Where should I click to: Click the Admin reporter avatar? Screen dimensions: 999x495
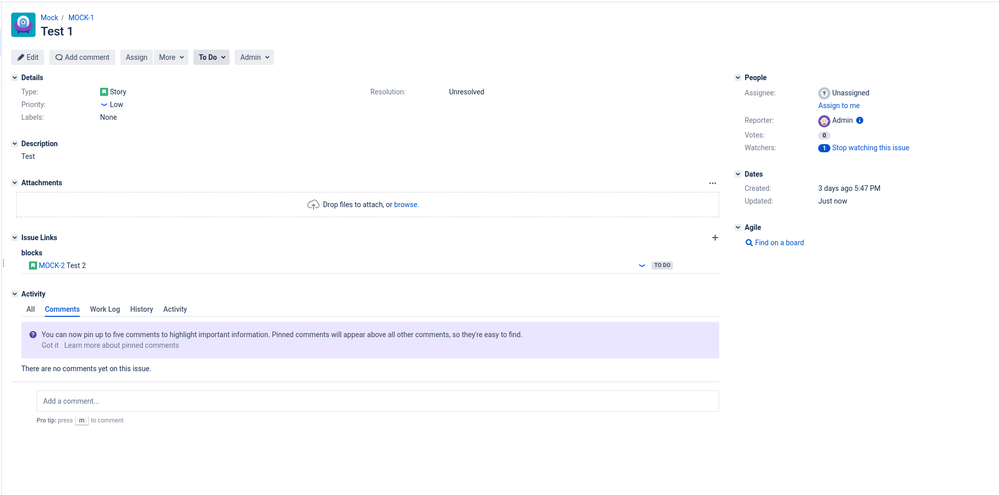tap(824, 121)
